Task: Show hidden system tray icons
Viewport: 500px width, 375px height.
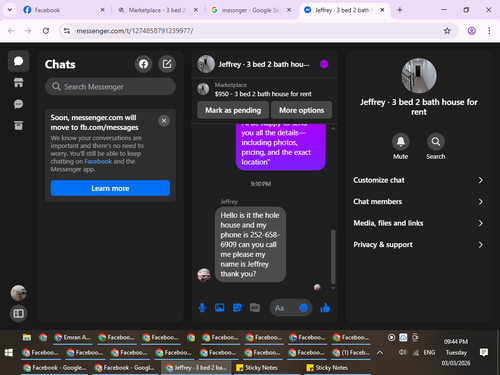Action: click(380, 353)
